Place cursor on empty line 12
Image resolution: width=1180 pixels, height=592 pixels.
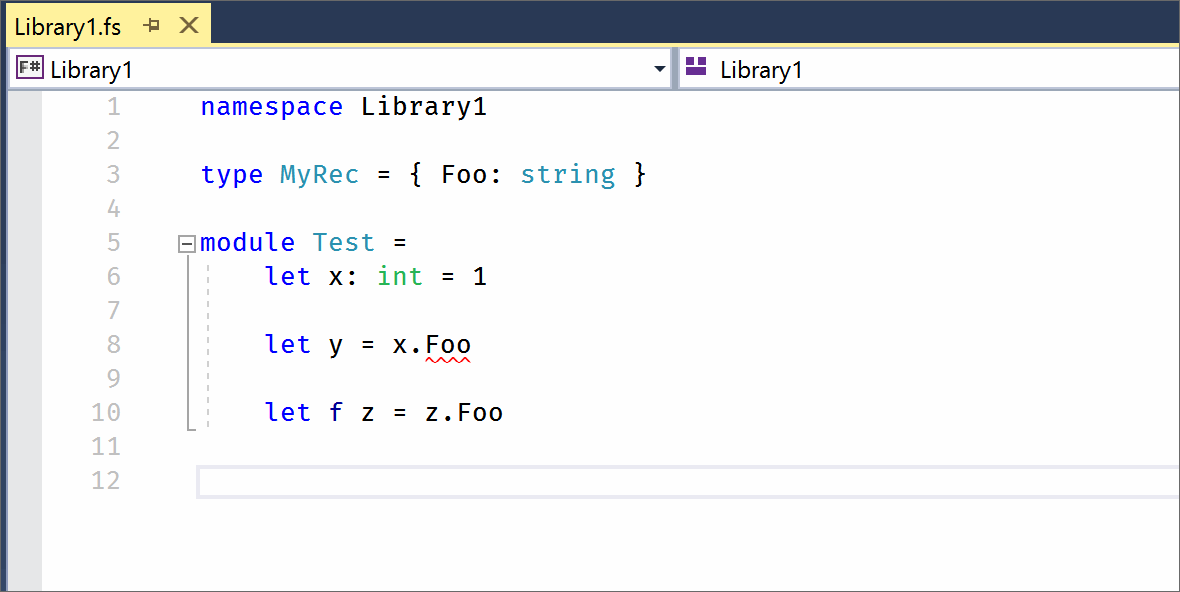688,481
